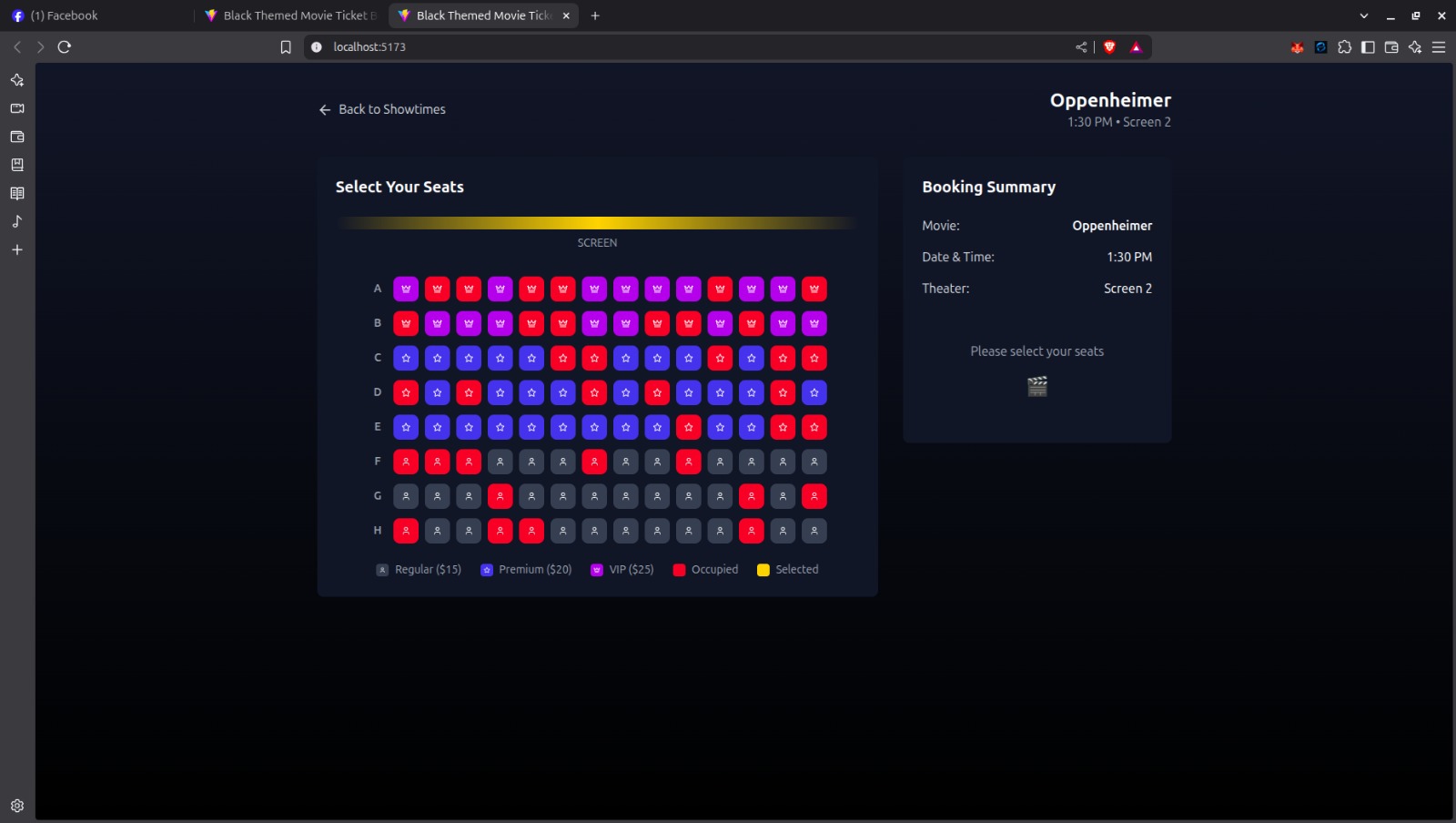Viewport: 1456px width, 823px height.
Task: Open sidebar settings gear icon
Action: click(17, 806)
